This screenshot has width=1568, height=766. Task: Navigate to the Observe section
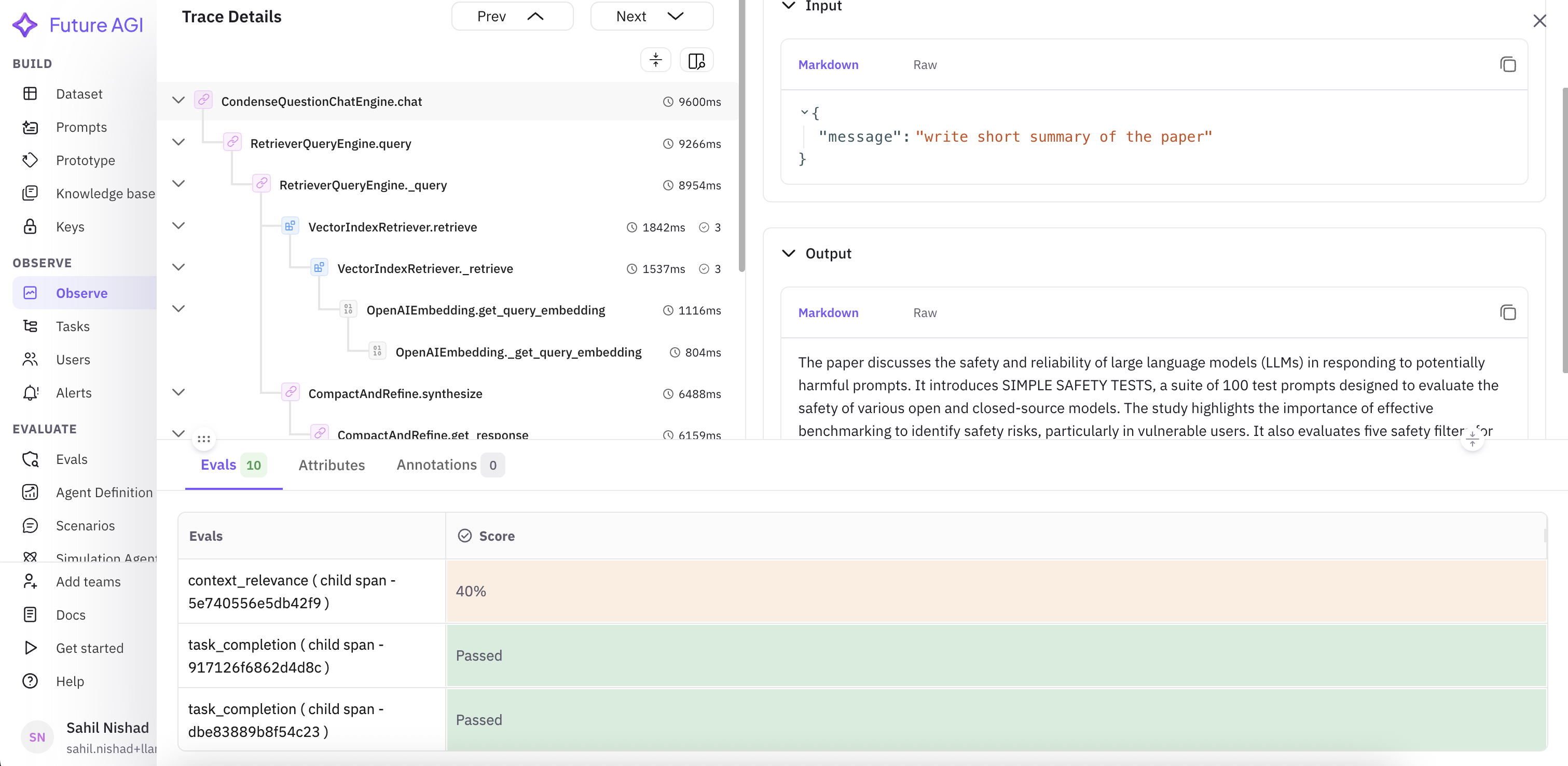81,293
